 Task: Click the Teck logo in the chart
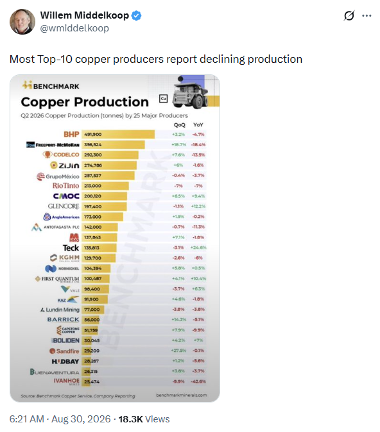(71, 248)
